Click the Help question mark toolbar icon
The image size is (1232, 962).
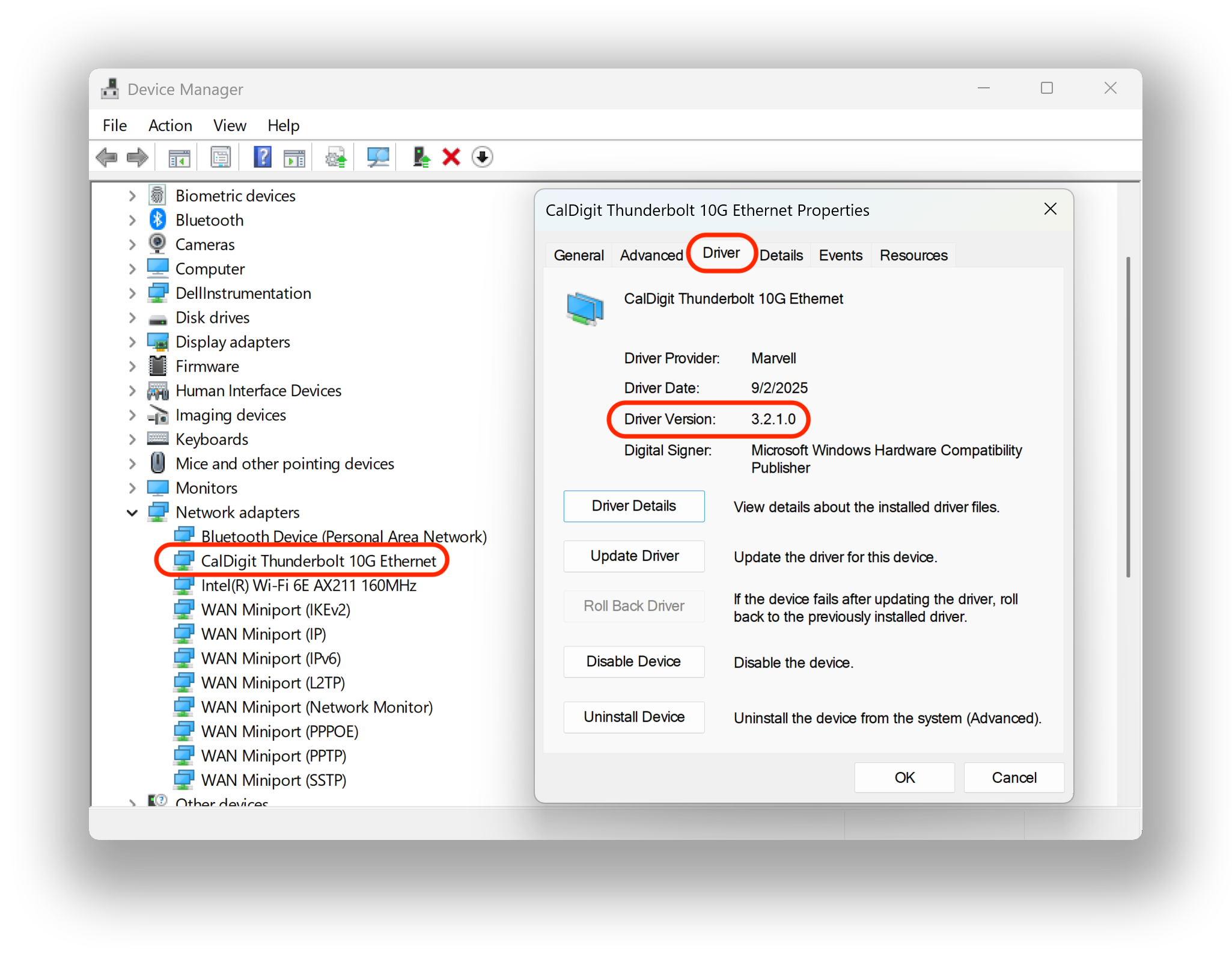[x=263, y=158]
